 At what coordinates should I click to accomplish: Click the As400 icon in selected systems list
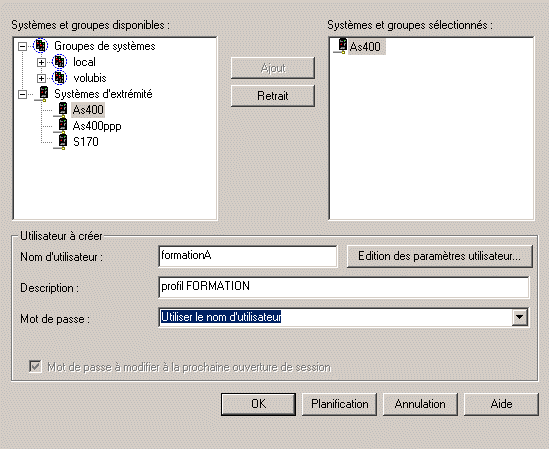click(x=341, y=46)
